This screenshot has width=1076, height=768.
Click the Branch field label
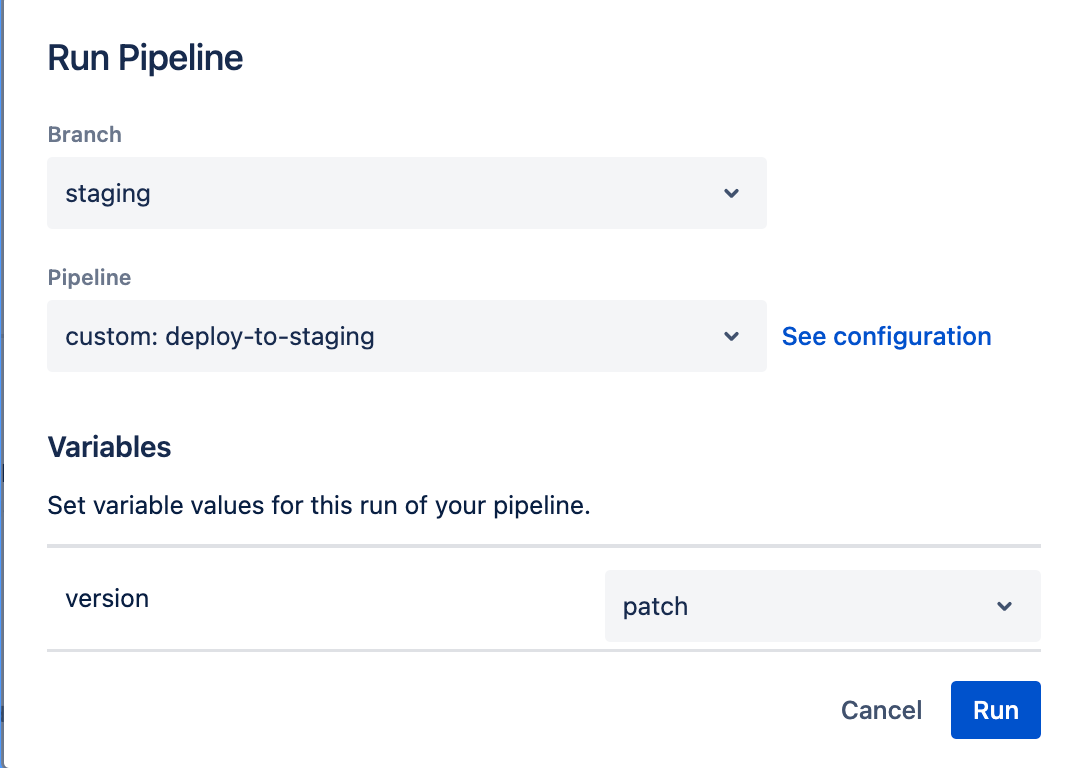coord(84,134)
